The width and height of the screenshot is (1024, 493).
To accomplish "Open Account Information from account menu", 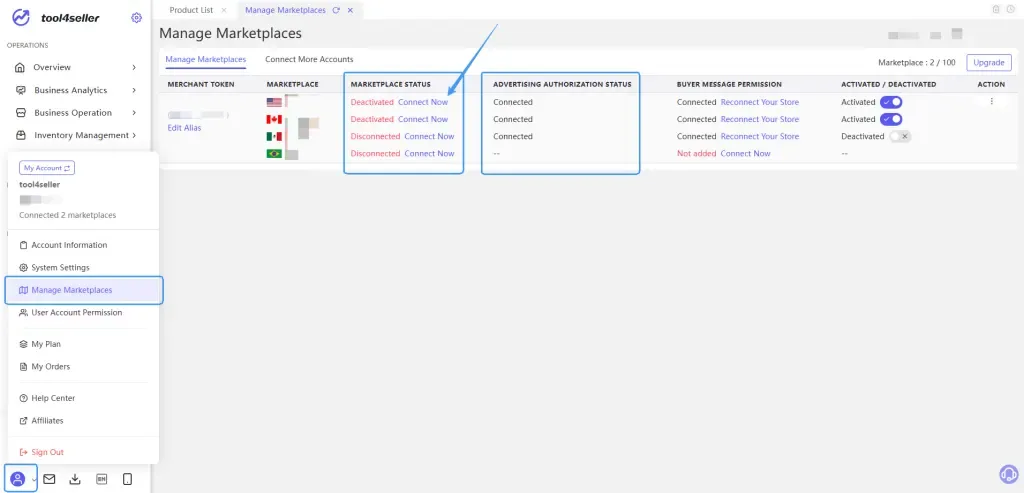I will pyautogui.click(x=69, y=245).
